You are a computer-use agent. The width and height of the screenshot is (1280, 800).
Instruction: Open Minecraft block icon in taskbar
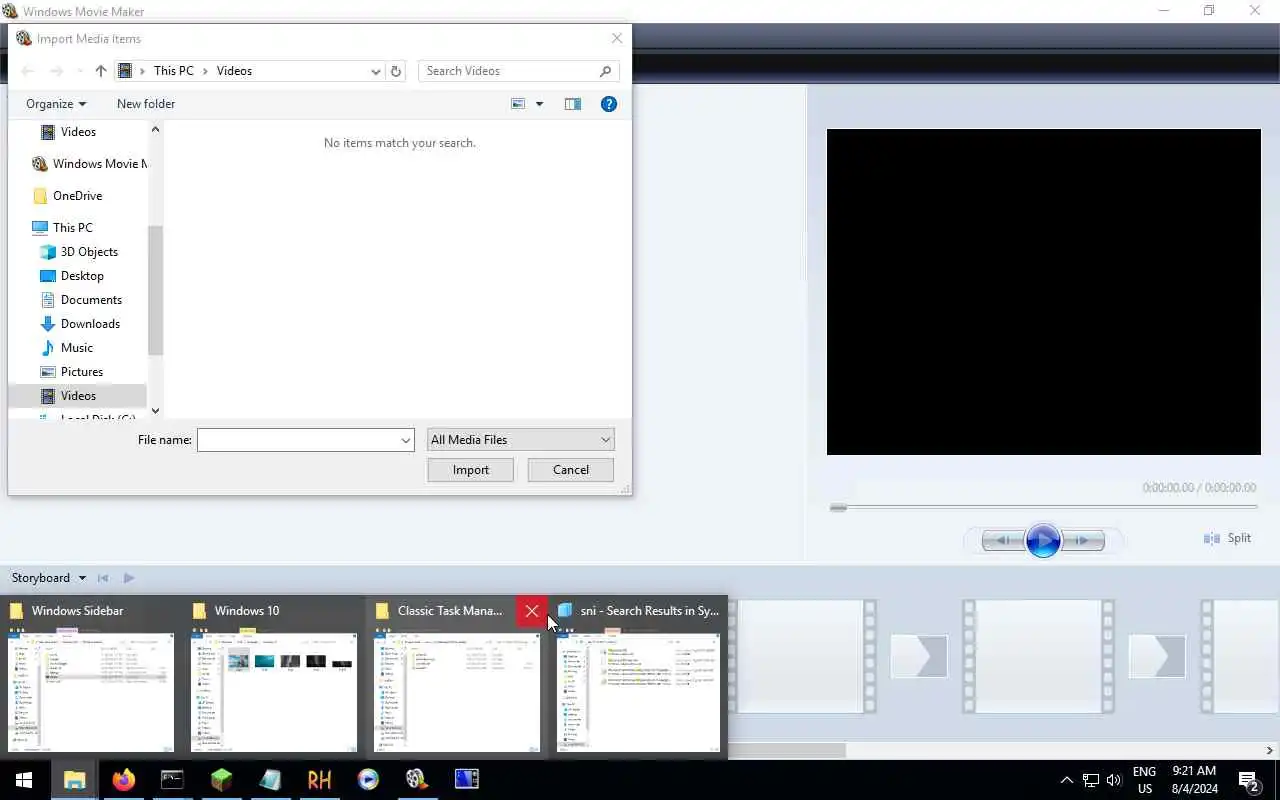click(221, 780)
